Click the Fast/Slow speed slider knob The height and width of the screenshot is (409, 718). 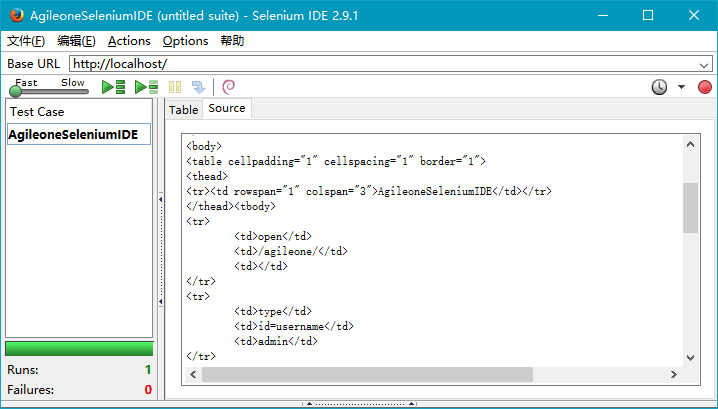point(16,91)
